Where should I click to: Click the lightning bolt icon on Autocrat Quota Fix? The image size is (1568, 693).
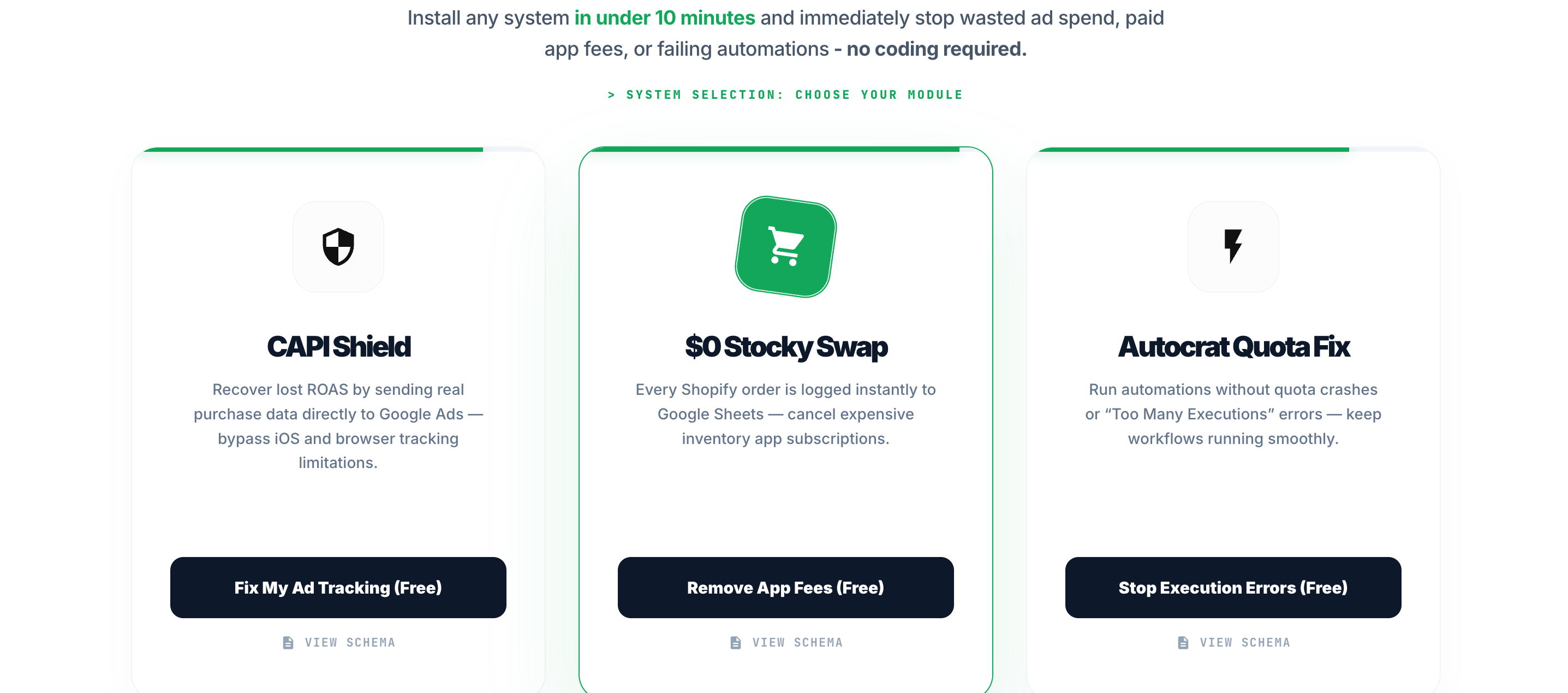[1233, 246]
